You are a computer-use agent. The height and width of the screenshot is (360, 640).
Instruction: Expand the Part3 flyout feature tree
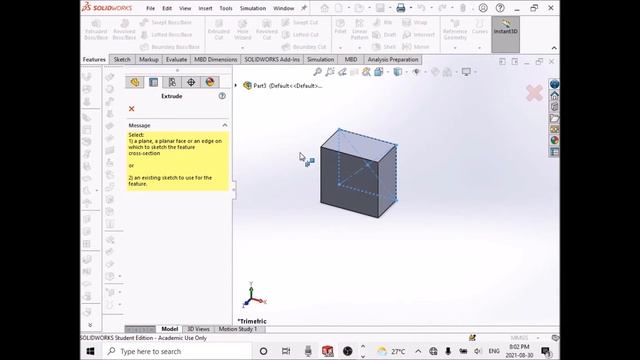coord(236,86)
